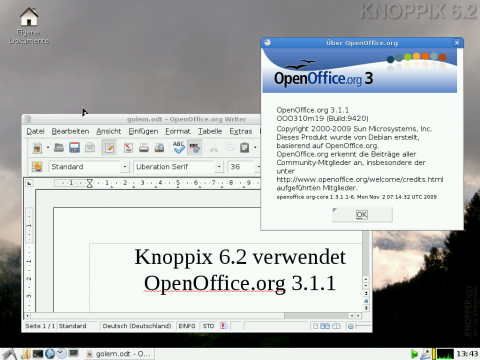This screenshot has width=480, height=360.
Task: Save the document with the floppy disk icon
Action: (74, 147)
